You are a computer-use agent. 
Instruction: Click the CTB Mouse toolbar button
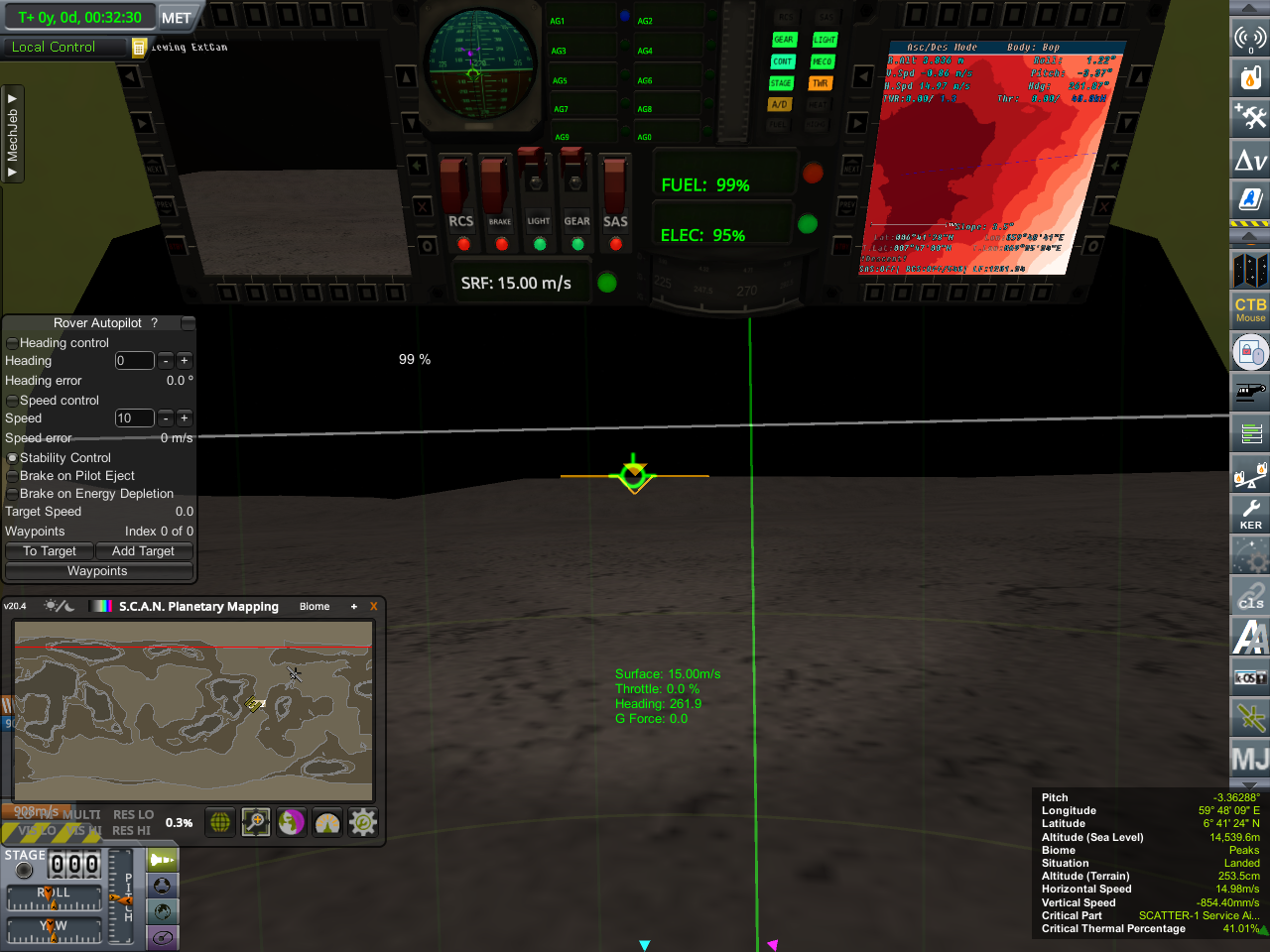(x=1250, y=309)
